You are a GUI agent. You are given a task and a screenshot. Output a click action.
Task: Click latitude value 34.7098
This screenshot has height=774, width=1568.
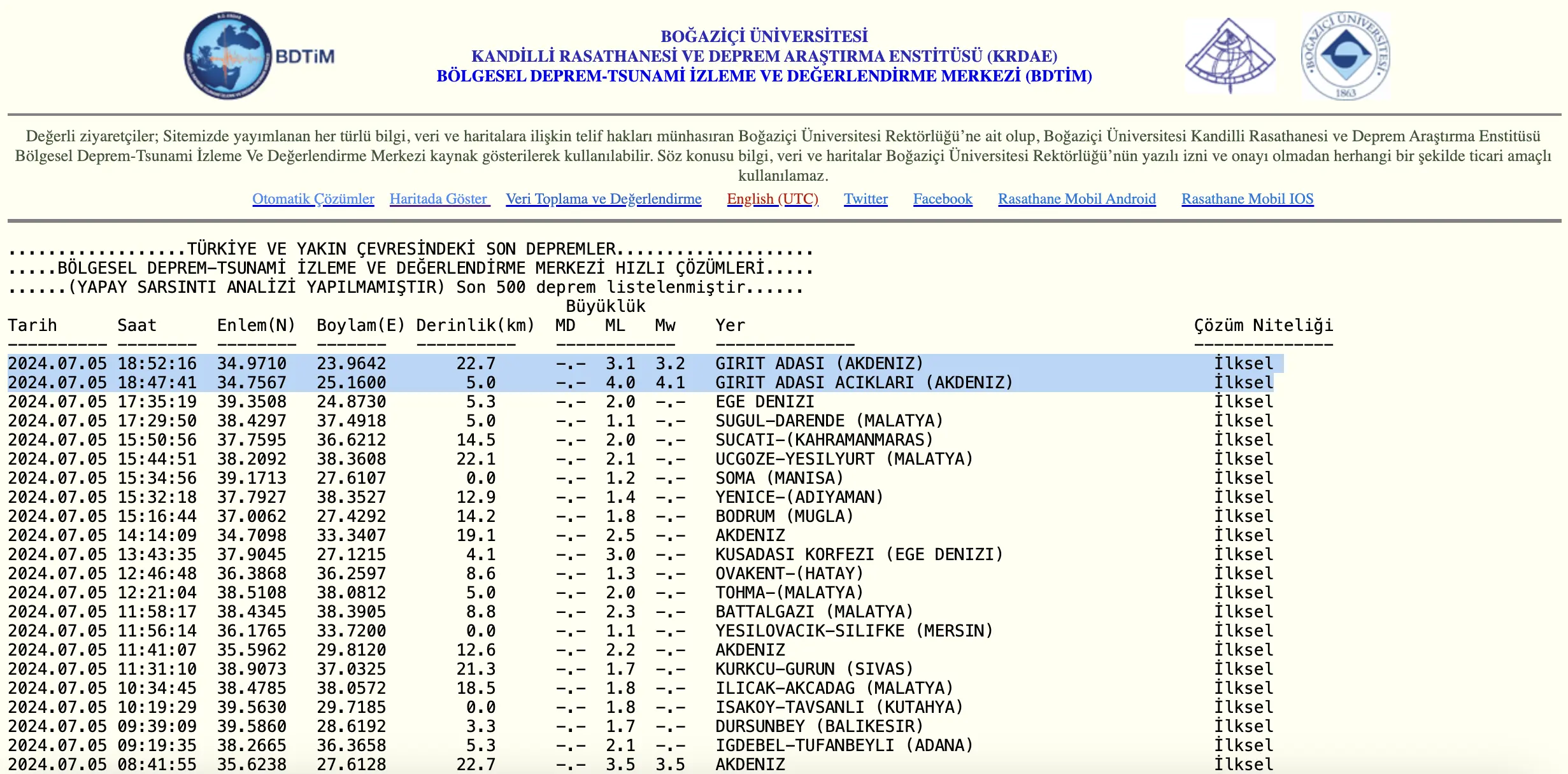coord(252,535)
